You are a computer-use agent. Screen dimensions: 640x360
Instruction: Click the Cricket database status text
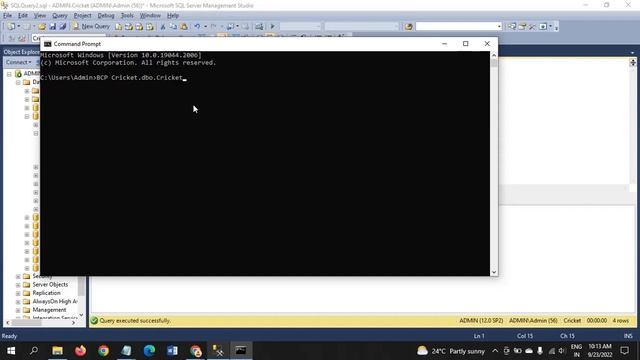pyautogui.click(x=572, y=321)
